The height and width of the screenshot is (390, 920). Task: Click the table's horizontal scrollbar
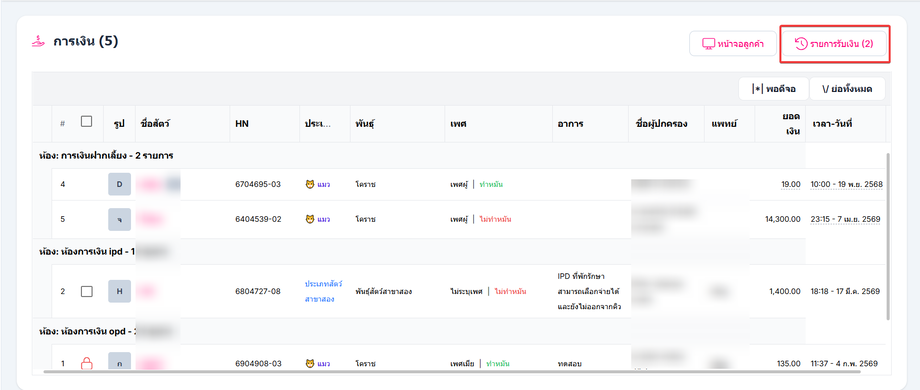tap(452, 372)
